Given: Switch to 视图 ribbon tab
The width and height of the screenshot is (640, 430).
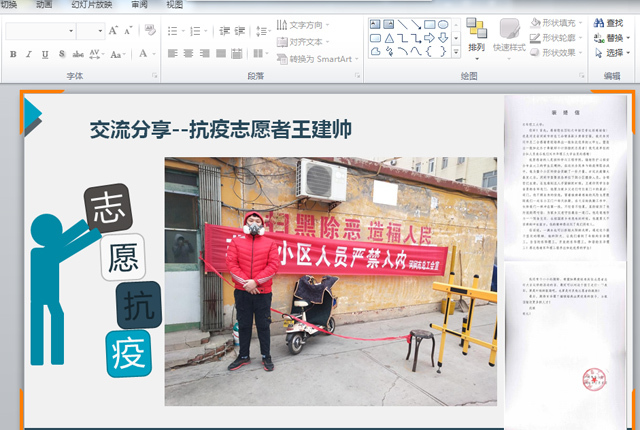Looking at the screenshot, I should [x=175, y=4].
